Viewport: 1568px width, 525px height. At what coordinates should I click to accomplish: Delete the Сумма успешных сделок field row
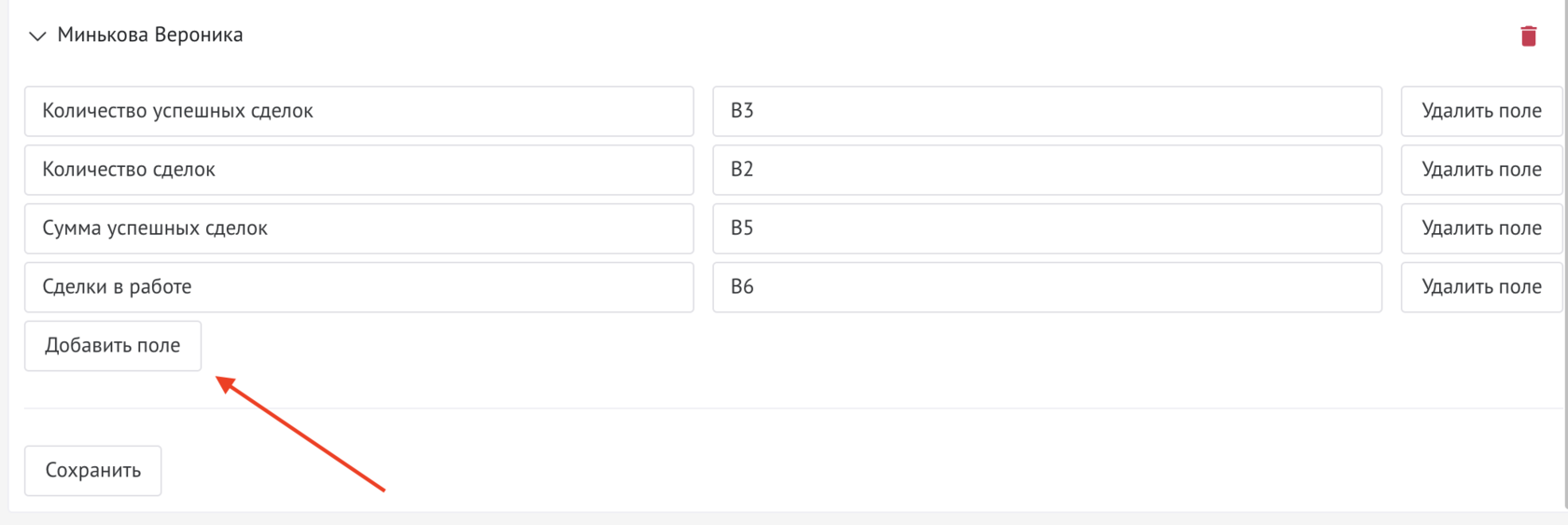(x=1480, y=228)
